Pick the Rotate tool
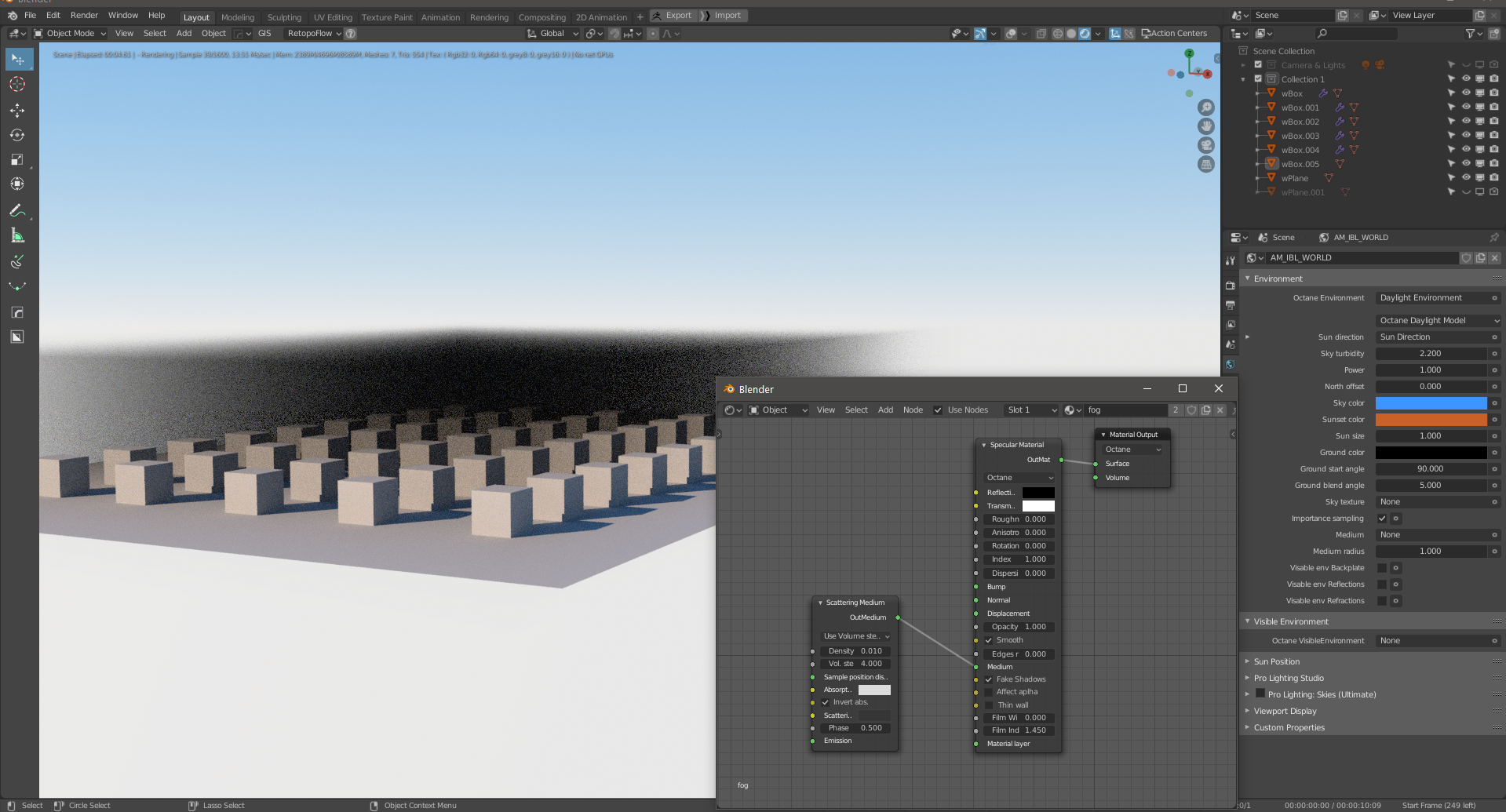This screenshot has width=1506, height=812. 17,135
